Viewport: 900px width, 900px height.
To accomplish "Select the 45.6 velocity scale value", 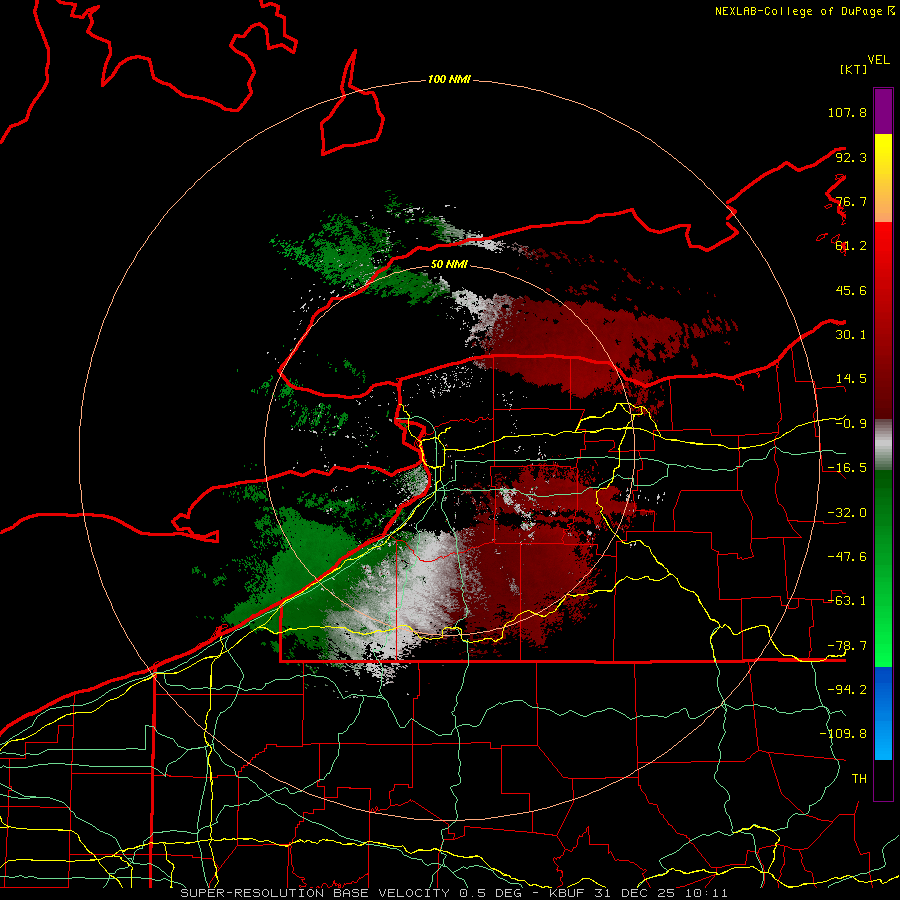I will click(851, 290).
